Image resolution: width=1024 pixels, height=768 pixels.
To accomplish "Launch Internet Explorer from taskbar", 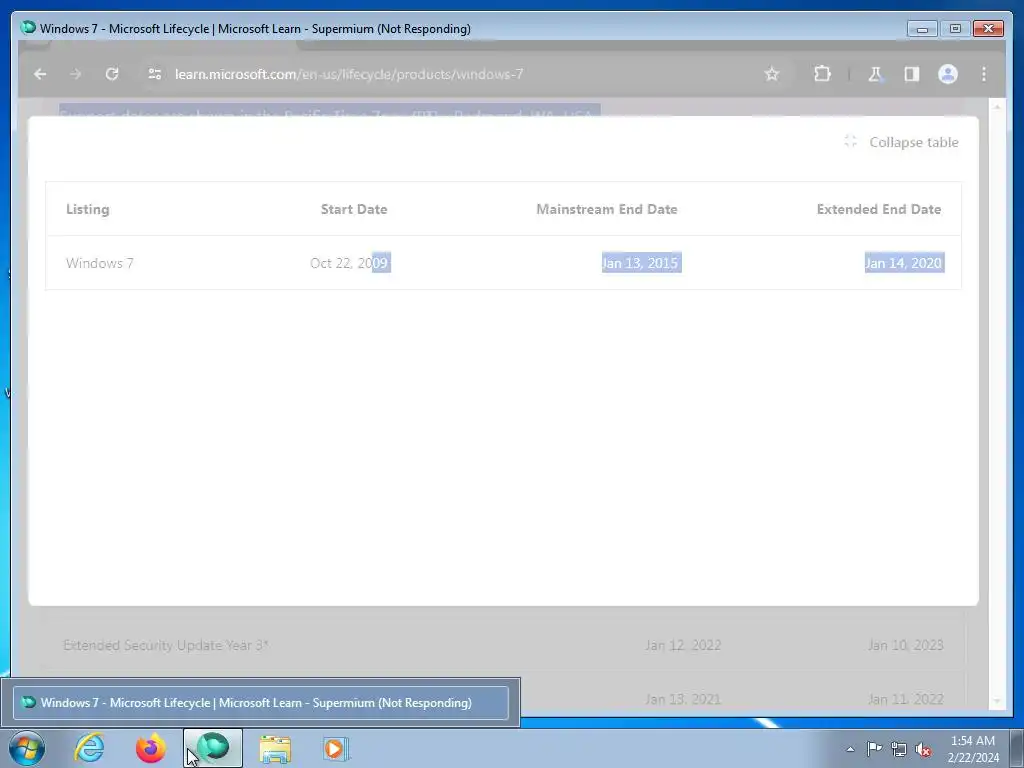I will [x=89, y=748].
